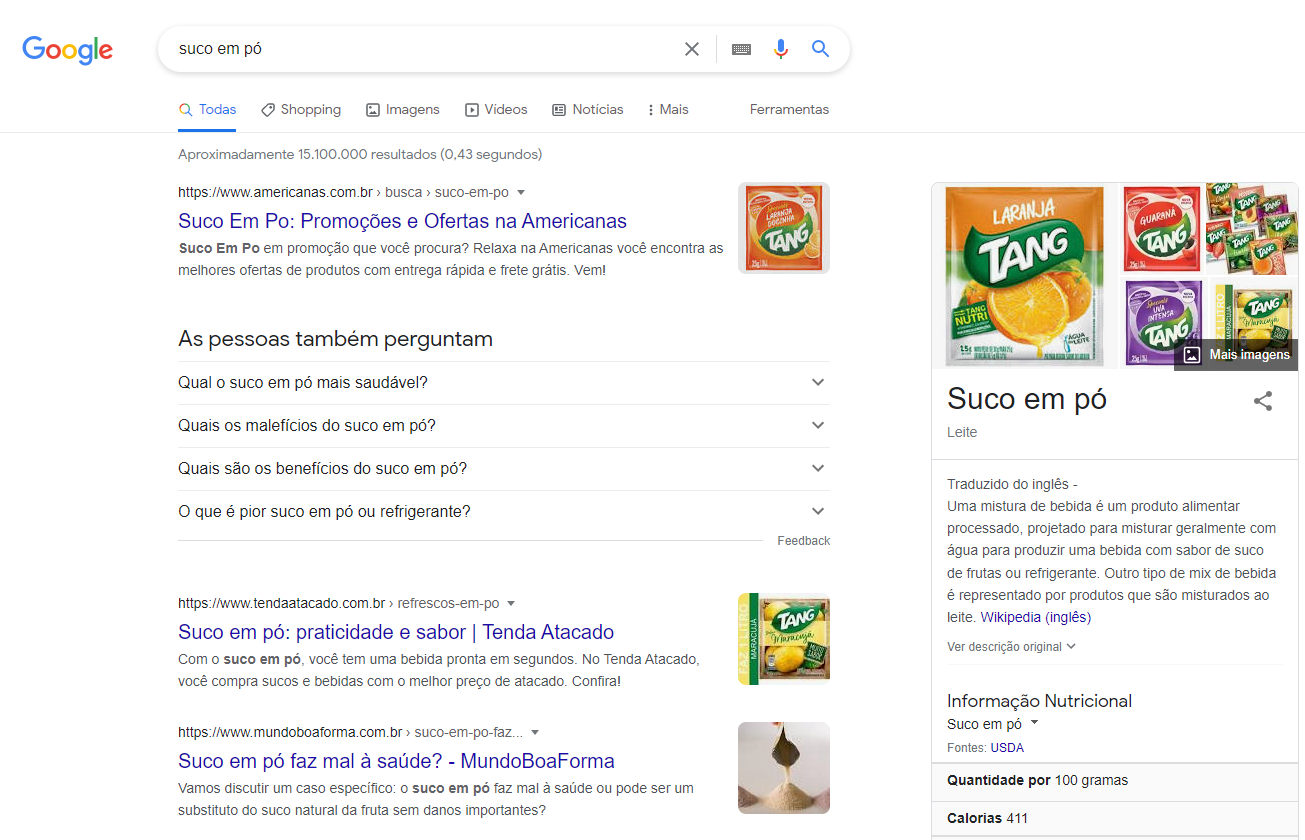This screenshot has width=1305, height=840.
Task: Open the Suco em pó nutrition dropdown
Action: coord(993,724)
